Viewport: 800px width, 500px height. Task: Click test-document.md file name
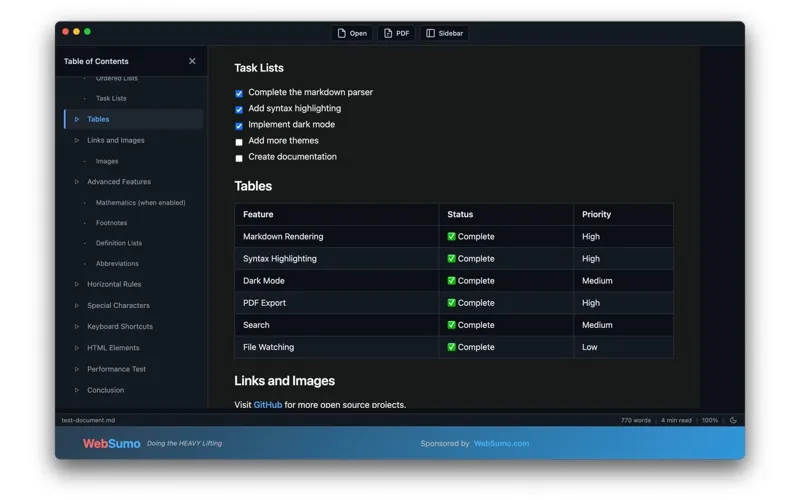point(88,420)
